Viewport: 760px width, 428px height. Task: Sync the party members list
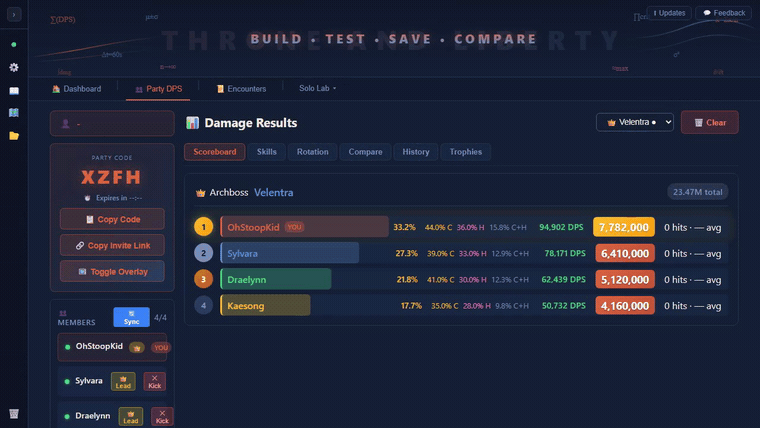131,317
